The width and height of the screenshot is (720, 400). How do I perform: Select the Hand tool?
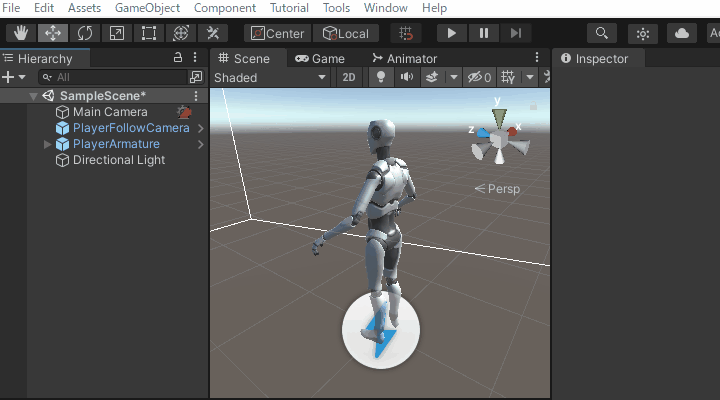20,33
